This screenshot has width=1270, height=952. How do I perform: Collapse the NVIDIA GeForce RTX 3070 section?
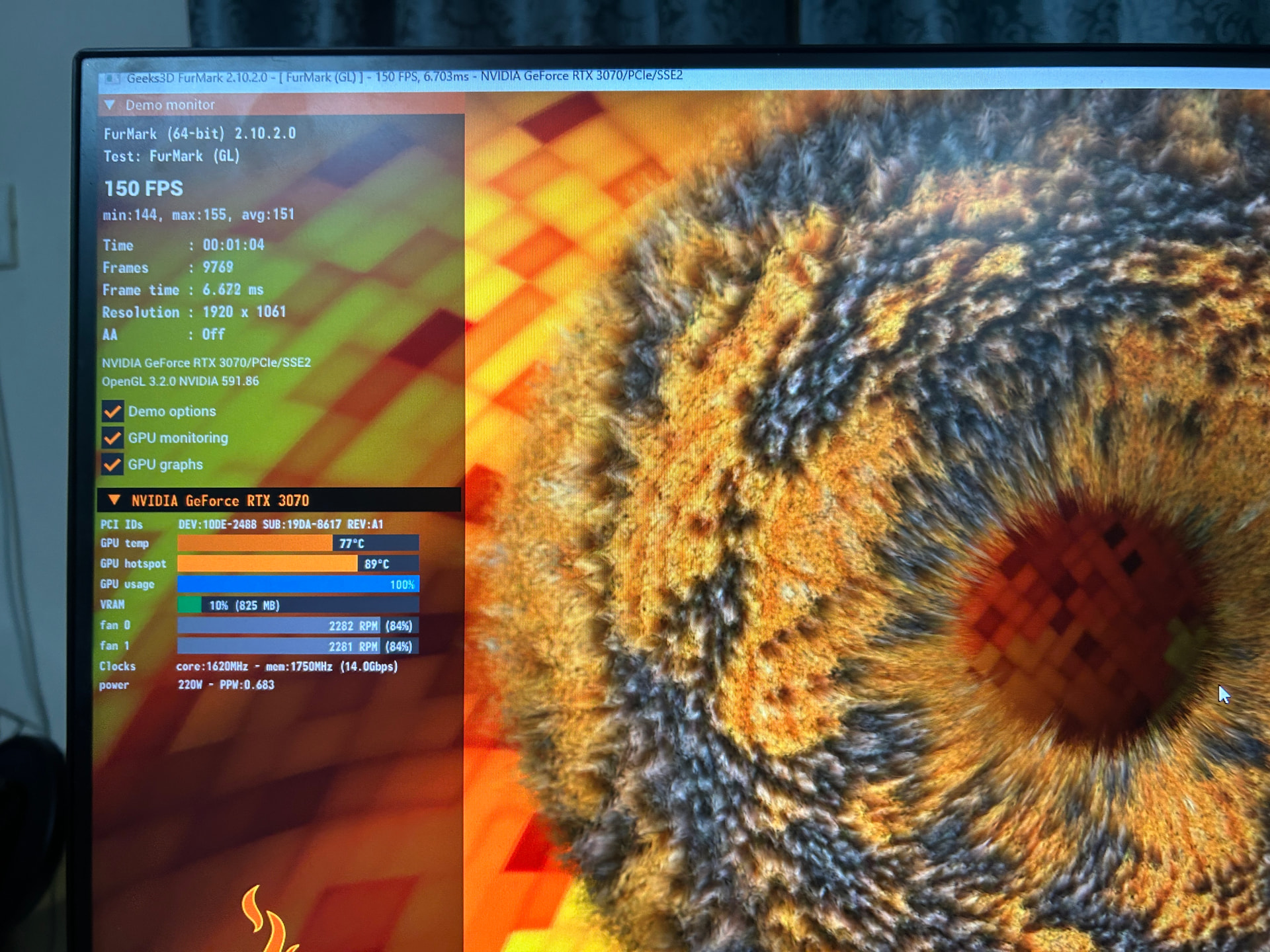click(x=114, y=500)
